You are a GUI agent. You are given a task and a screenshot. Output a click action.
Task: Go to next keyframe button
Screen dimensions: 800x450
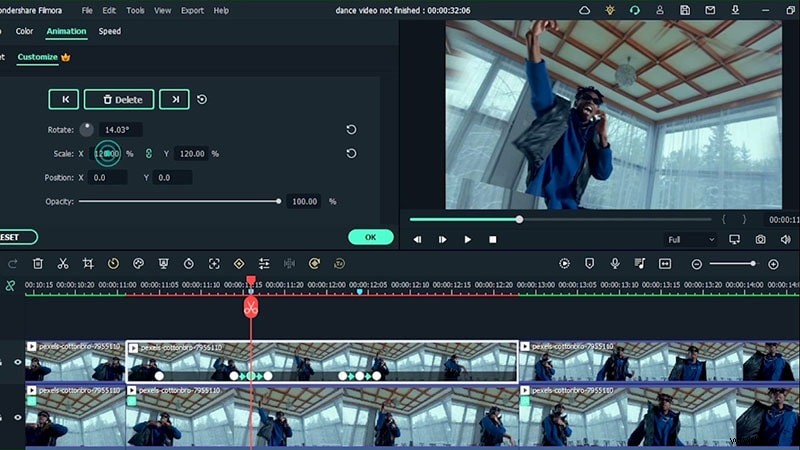pyautogui.click(x=174, y=99)
